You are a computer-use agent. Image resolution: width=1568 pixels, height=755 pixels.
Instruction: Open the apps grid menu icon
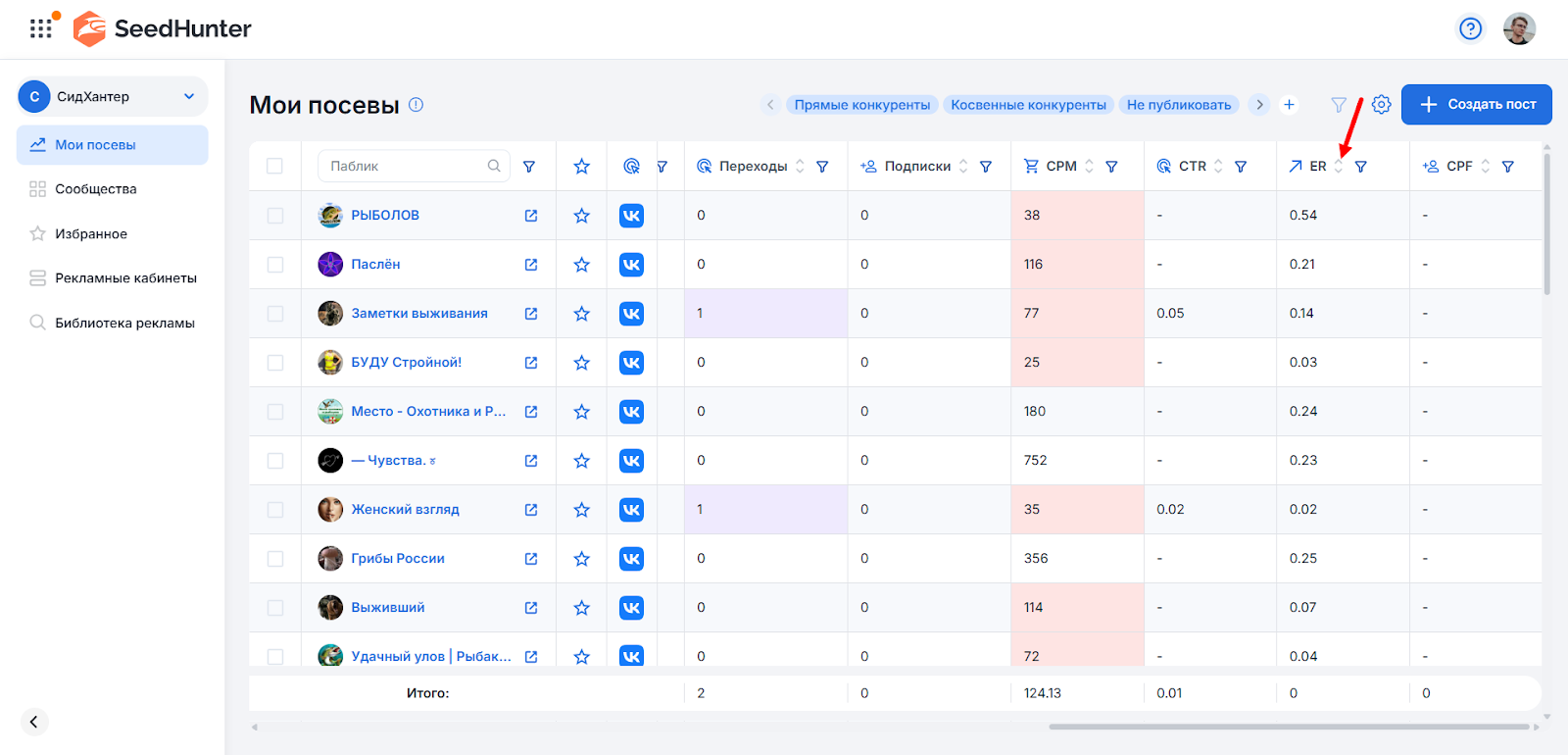coord(40,28)
